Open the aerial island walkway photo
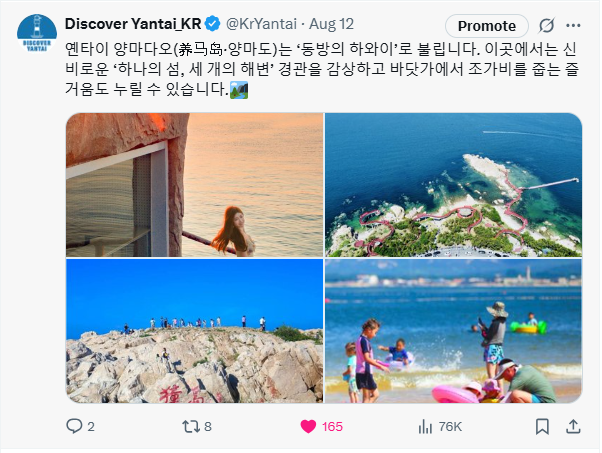602x453 pixels. (453, 185)
